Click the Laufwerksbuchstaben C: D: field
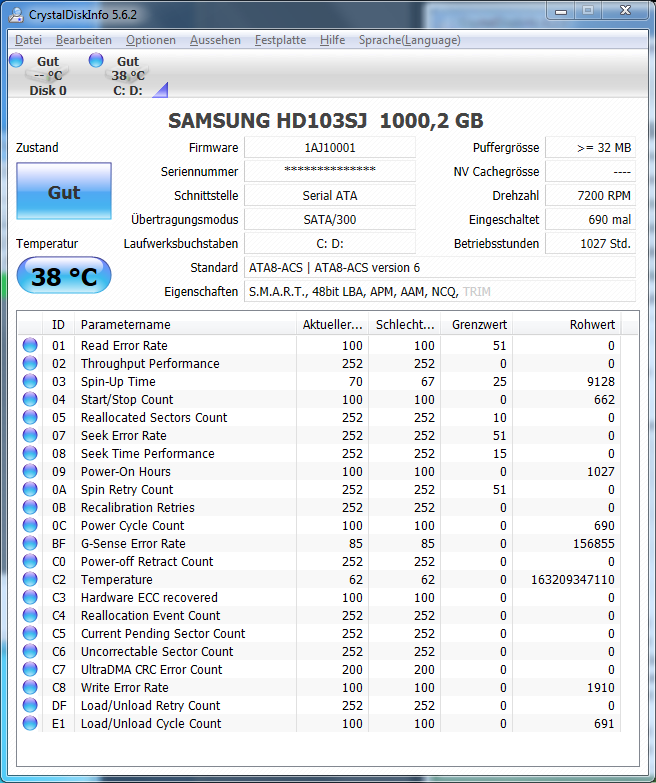656x783 pixels. coord(330,243)
